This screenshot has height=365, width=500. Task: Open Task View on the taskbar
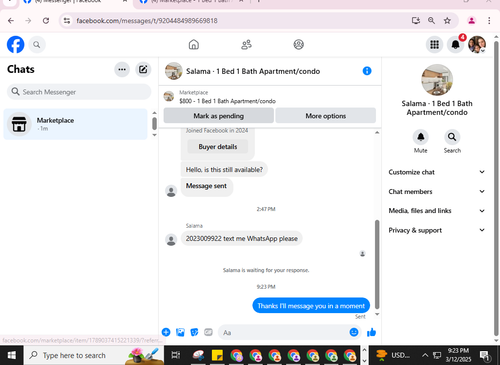coord(176,355)
